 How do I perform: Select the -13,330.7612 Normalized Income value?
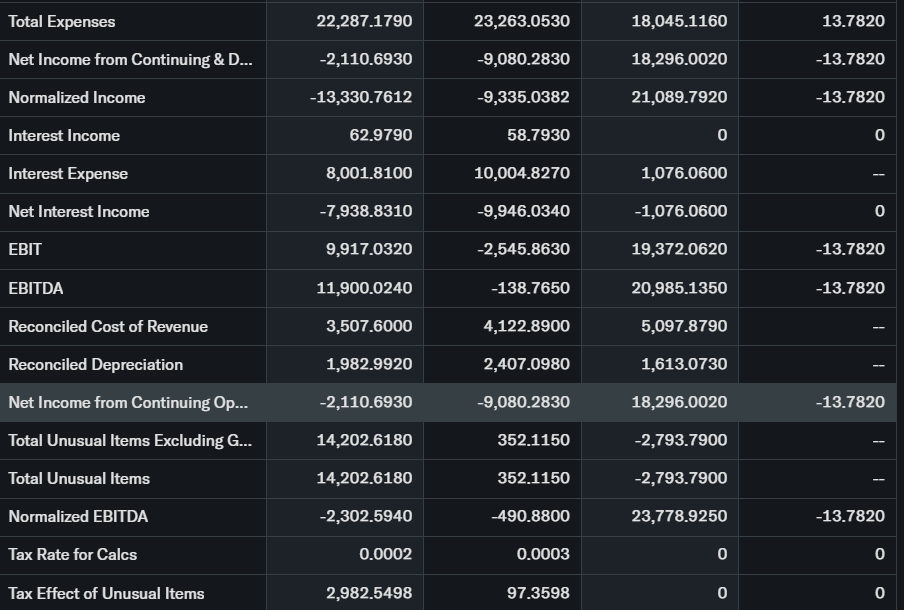coord(361,97)
